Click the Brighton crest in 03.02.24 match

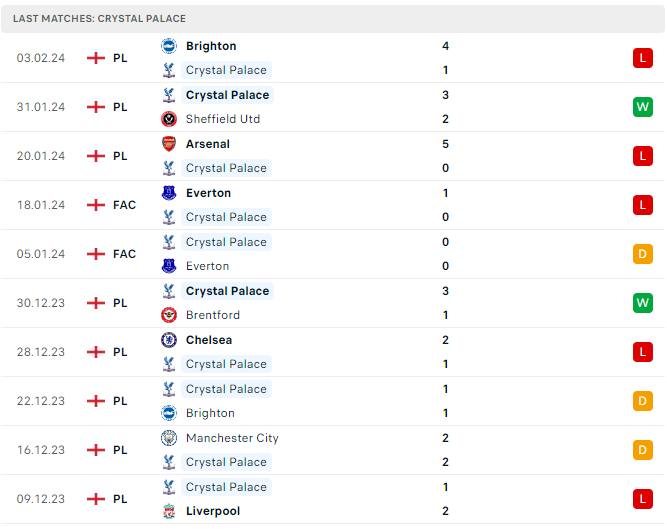point(169,46)
